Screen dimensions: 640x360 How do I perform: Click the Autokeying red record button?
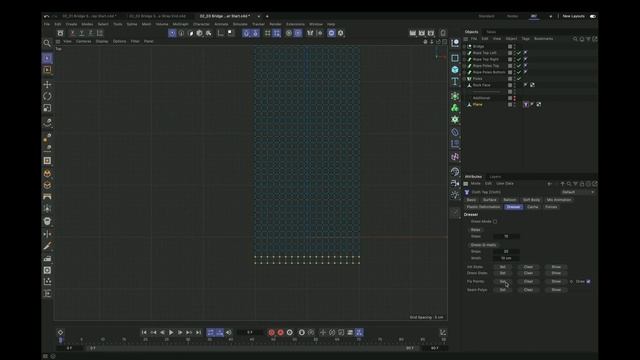[x=280, y=333]
